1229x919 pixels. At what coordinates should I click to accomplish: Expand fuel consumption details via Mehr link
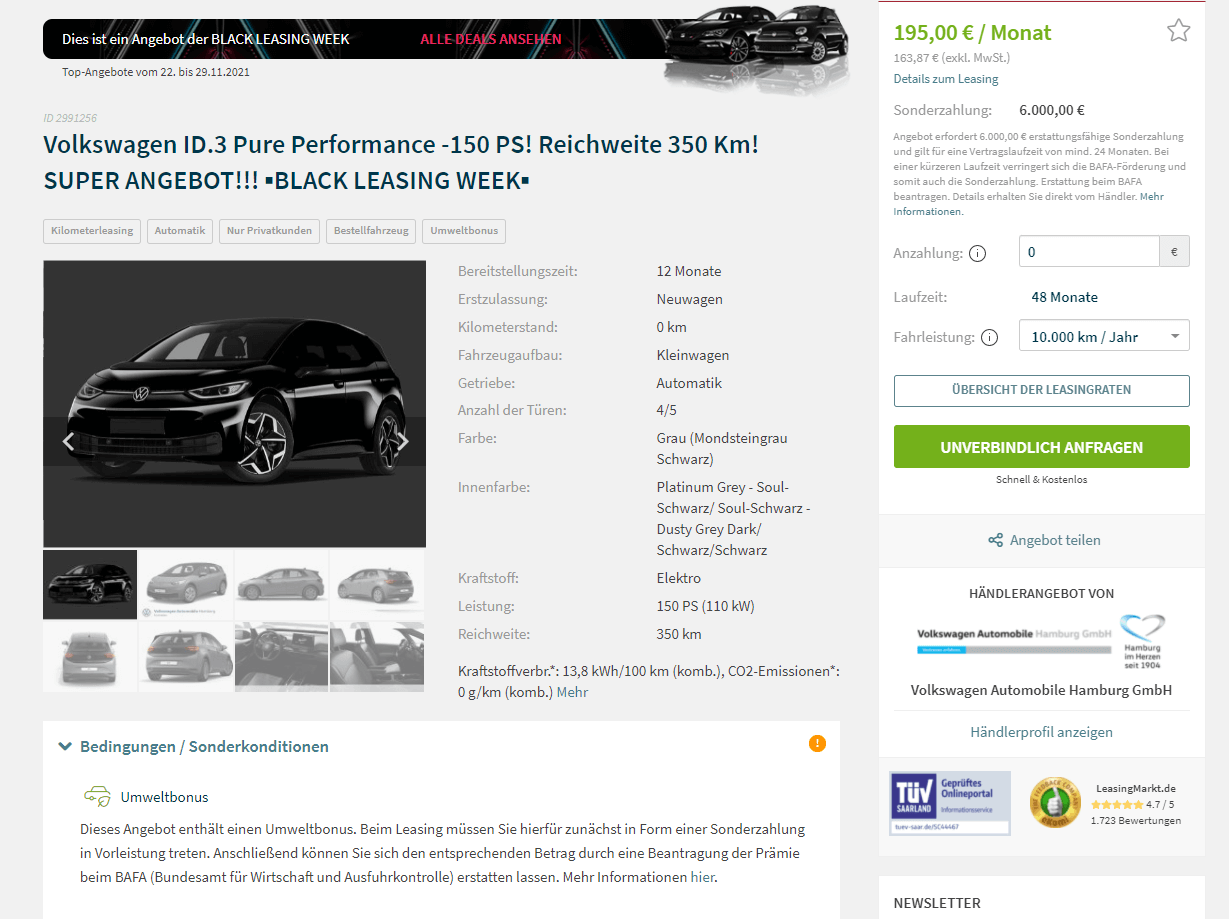tap(572, 692)
